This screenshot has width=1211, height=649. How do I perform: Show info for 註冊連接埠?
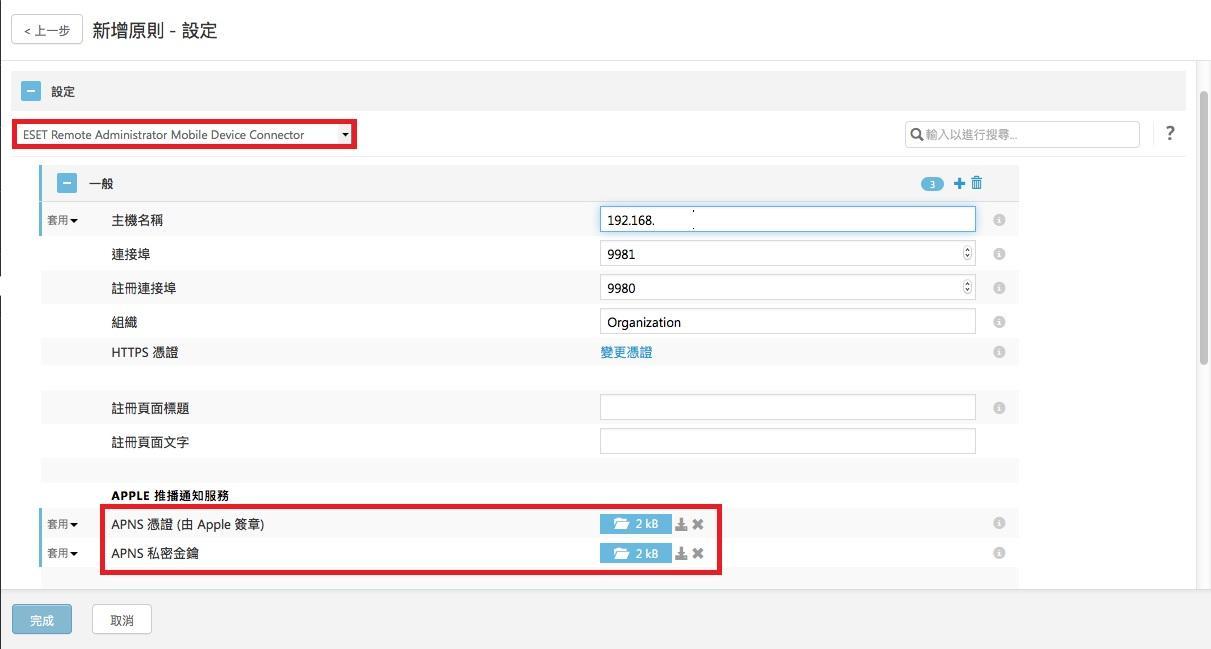coord(999,288)
